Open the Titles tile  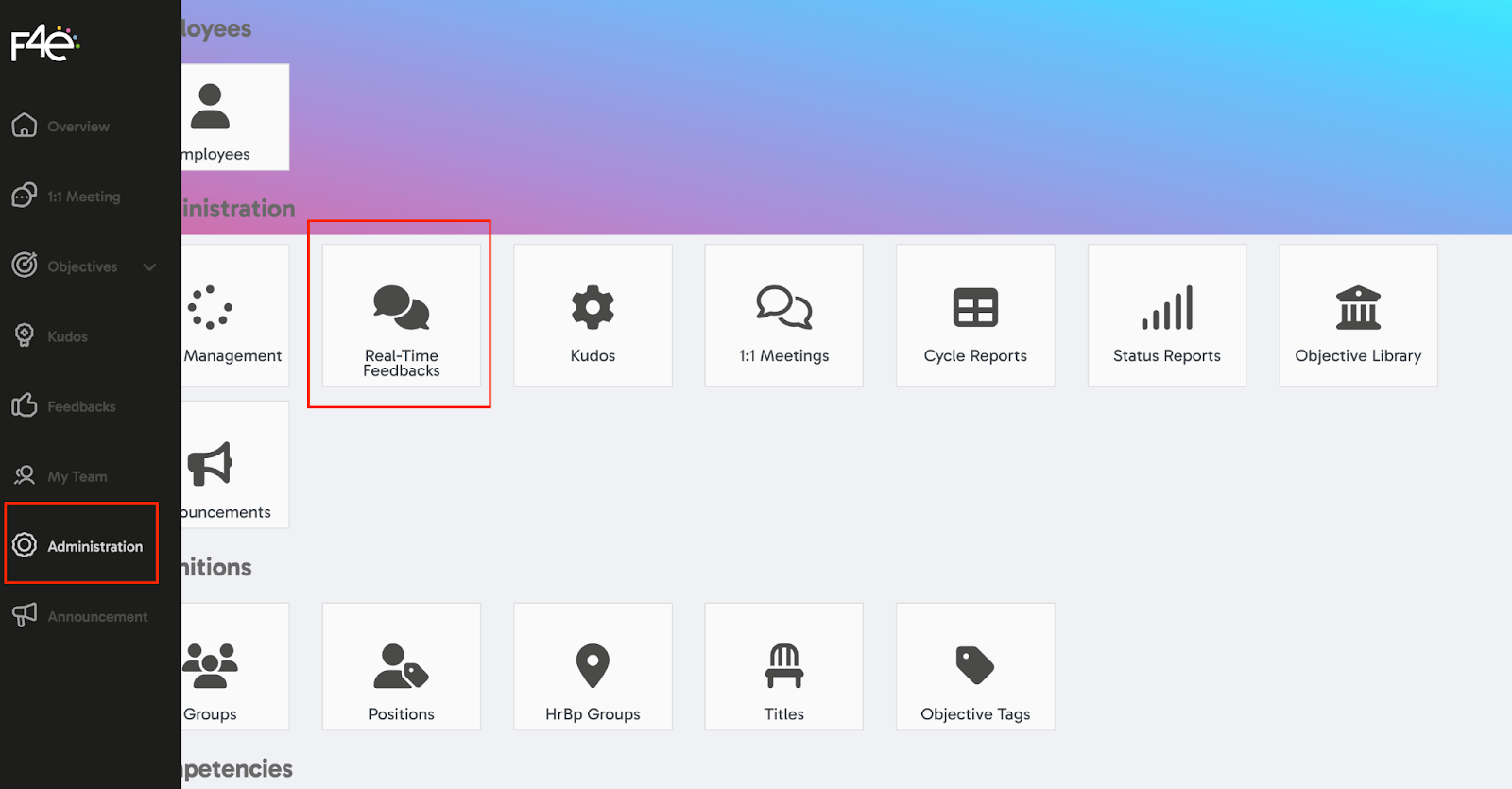point(783,667)
